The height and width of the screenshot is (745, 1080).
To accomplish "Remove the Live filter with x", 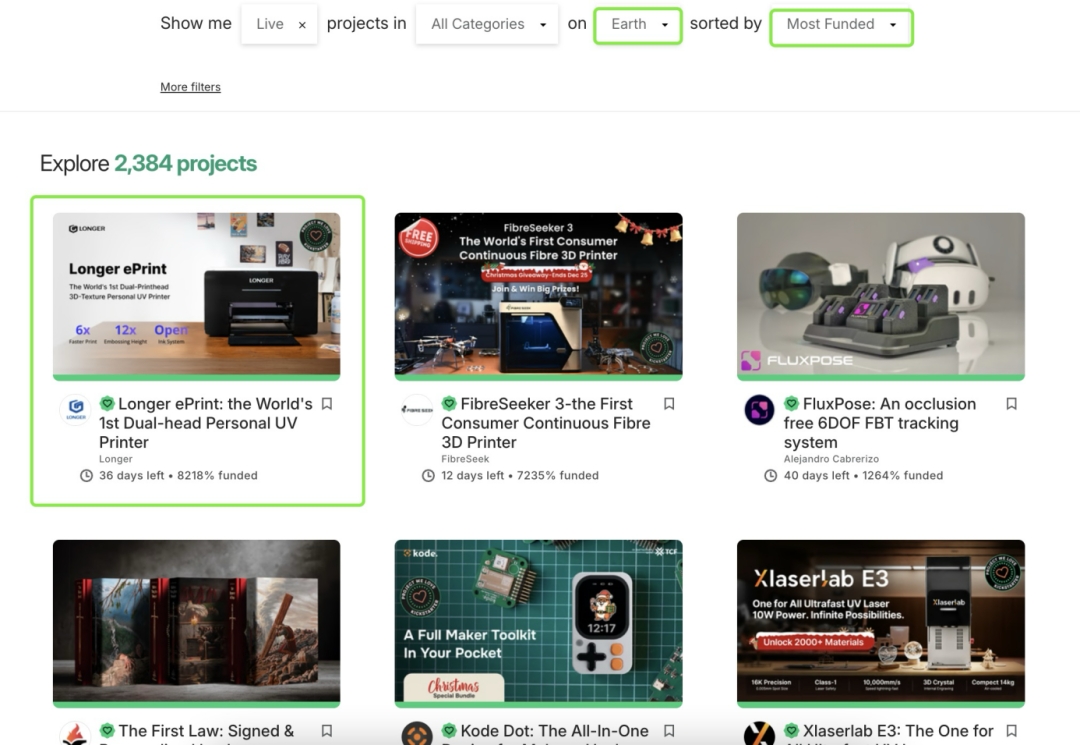I will 302,25.
